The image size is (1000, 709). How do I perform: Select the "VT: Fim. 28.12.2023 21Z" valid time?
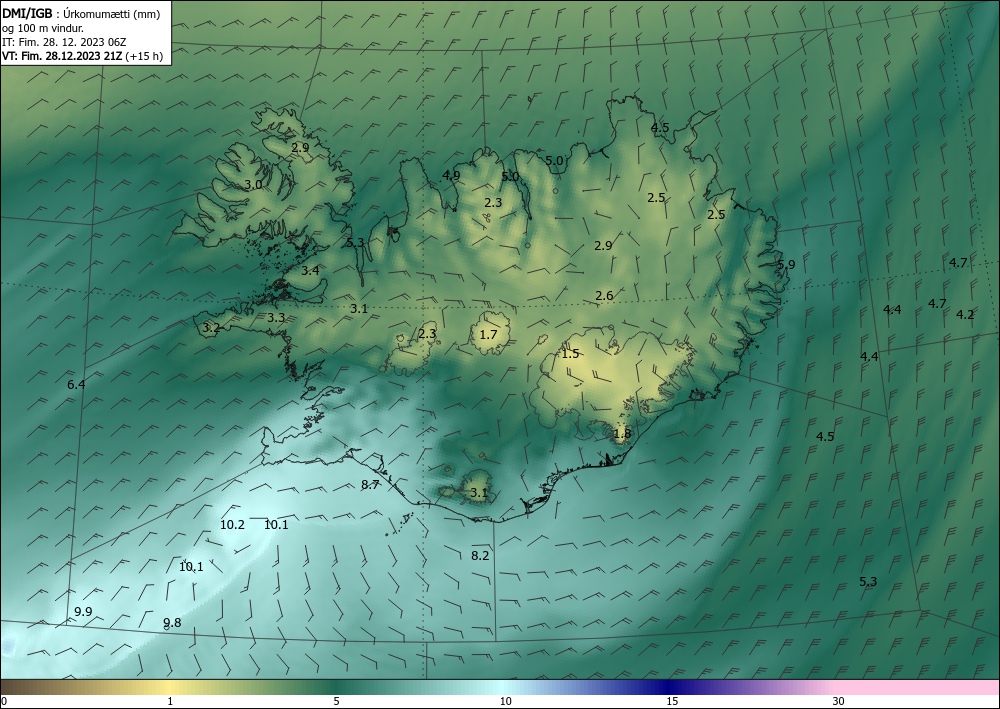click(x=62, y=56)
